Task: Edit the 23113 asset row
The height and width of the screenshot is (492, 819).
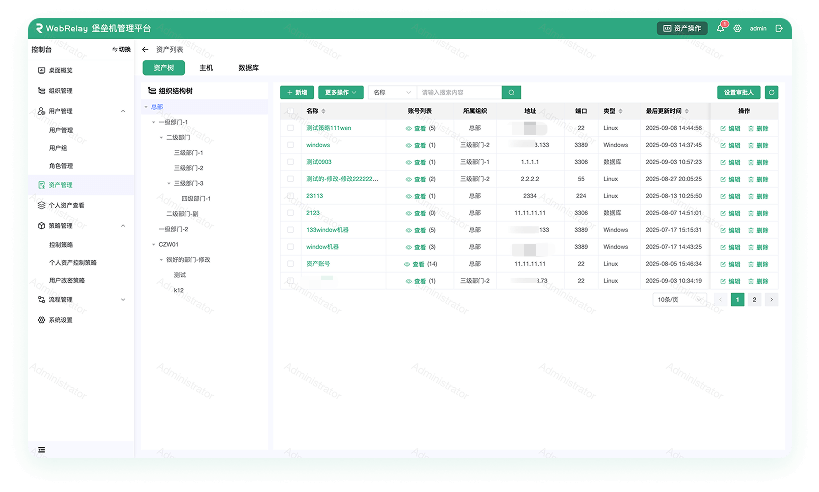Action: (730, 196)
